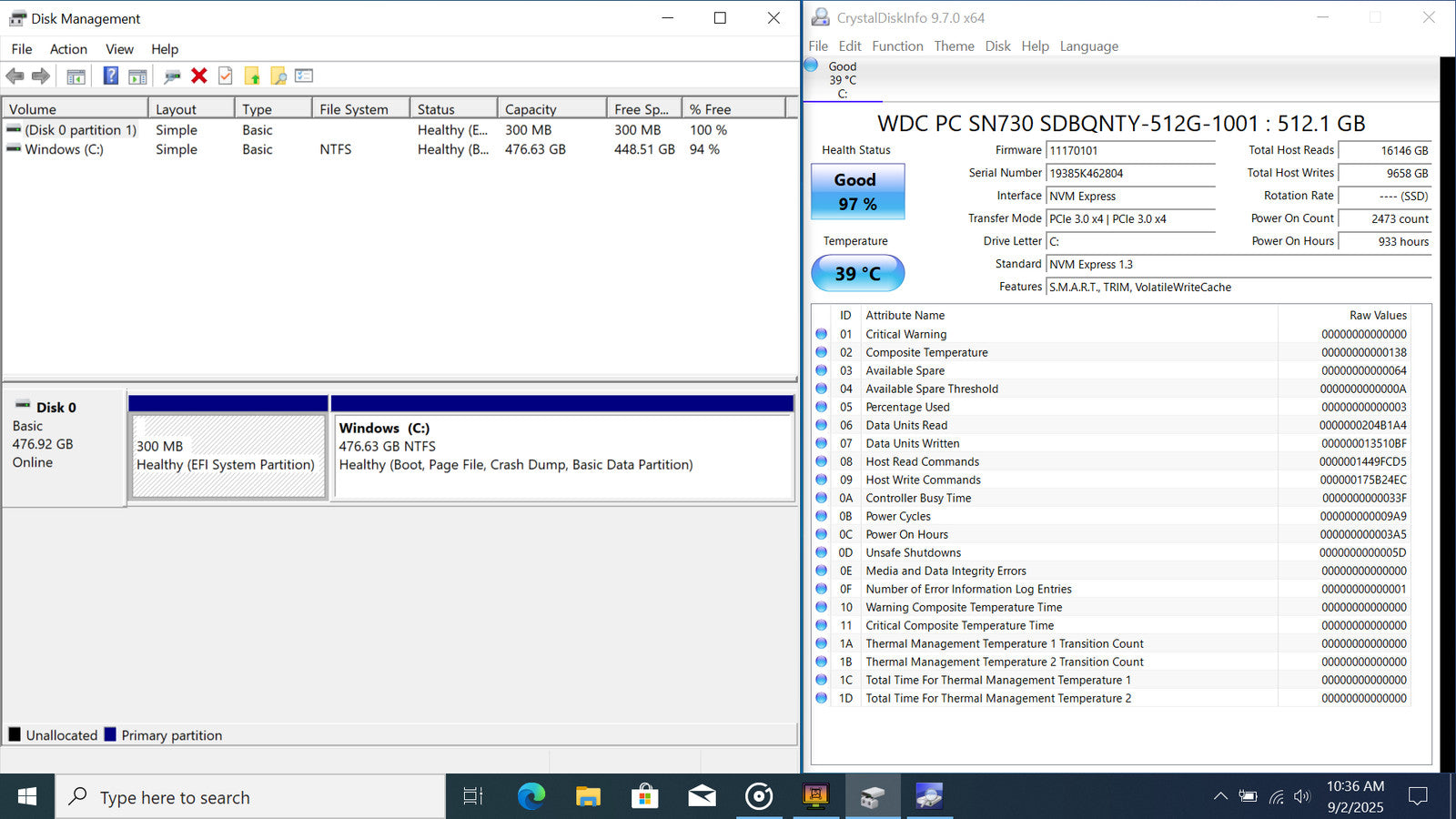The width and height of the screenshot is (1456, 819).
Task: Click the Connect drive plug toolbar icon
Action: click(172, 76)
